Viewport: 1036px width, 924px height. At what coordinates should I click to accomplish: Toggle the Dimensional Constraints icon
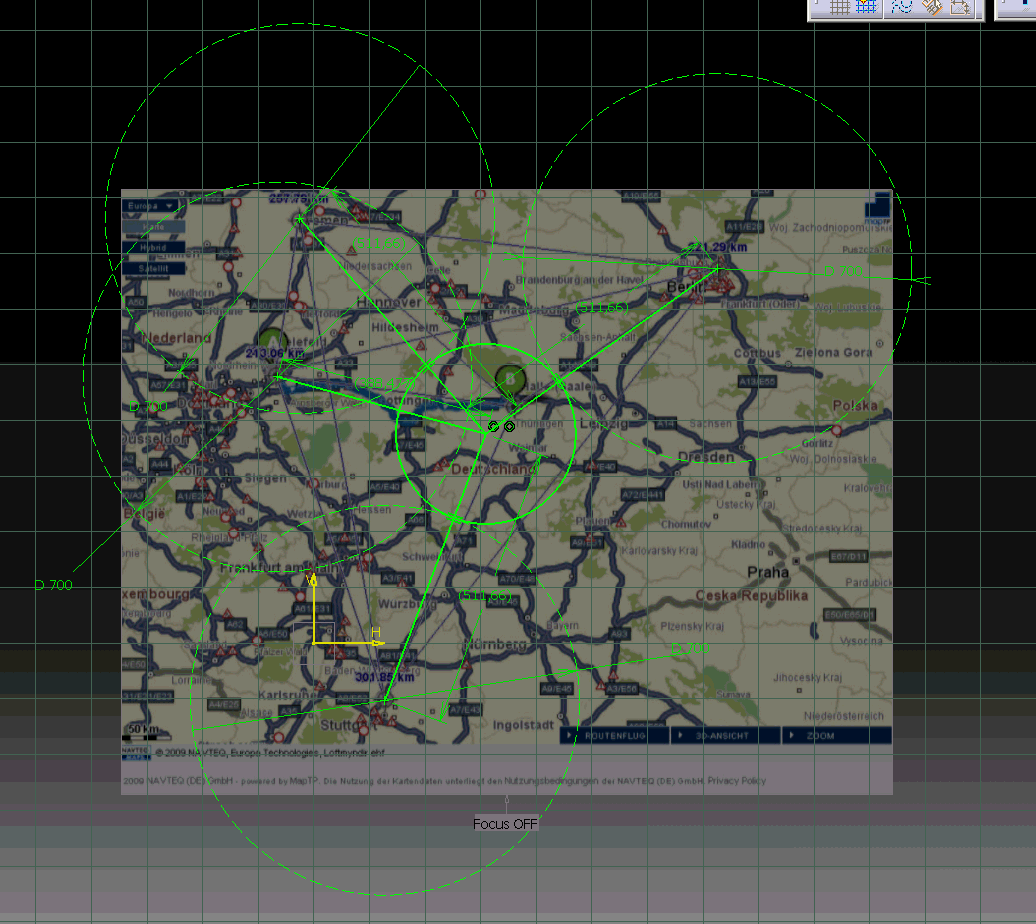960,7
